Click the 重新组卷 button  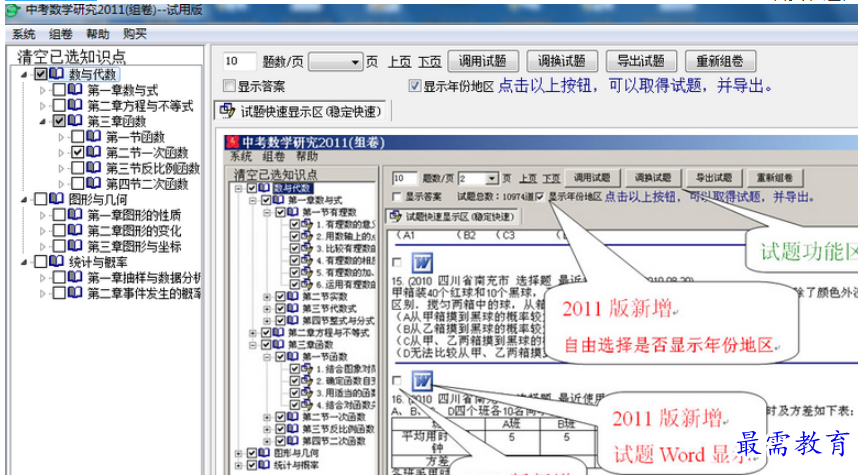coord(720,61)
